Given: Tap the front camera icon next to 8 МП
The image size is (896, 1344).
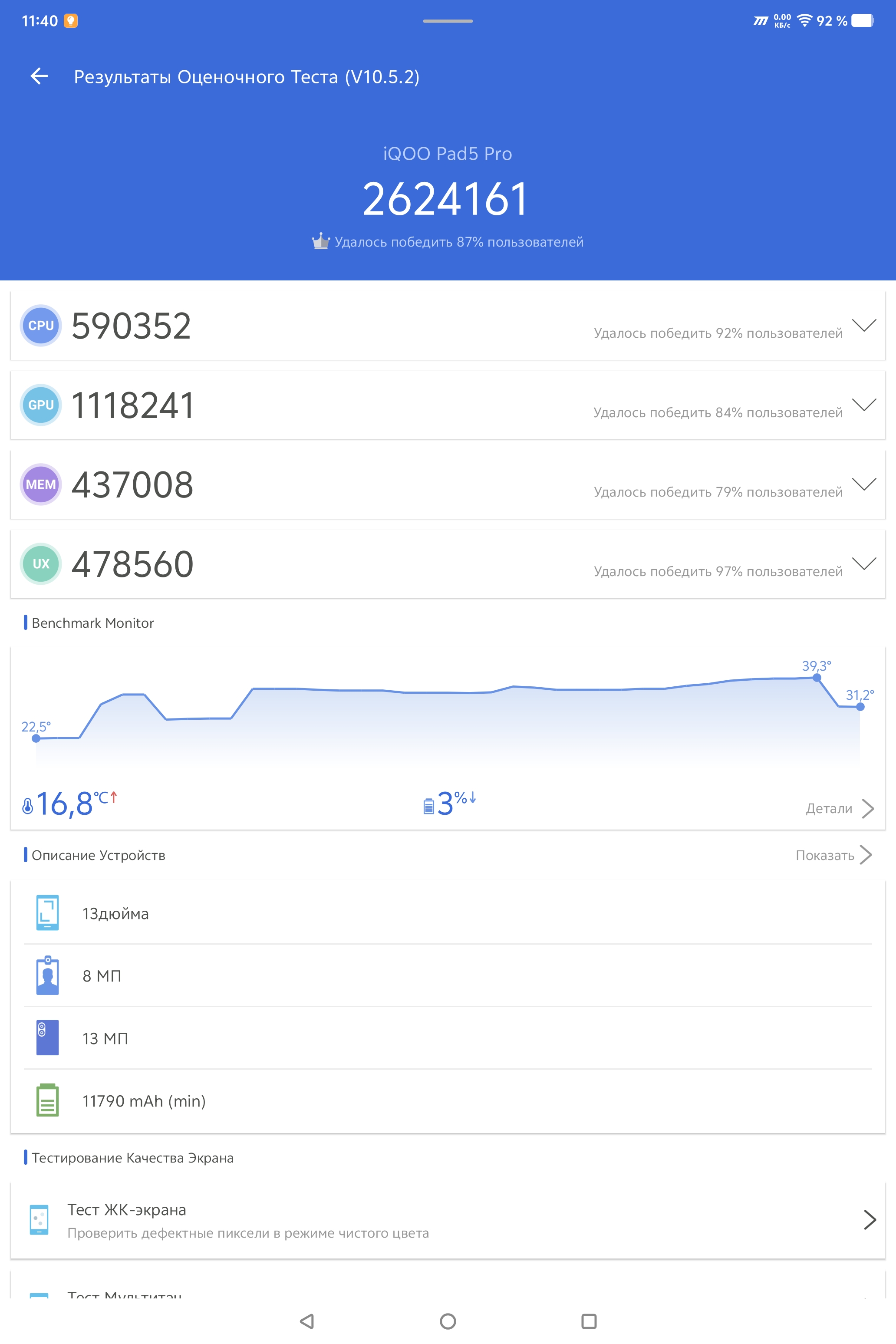Looking at the screenshot, I should click(47, 975).
